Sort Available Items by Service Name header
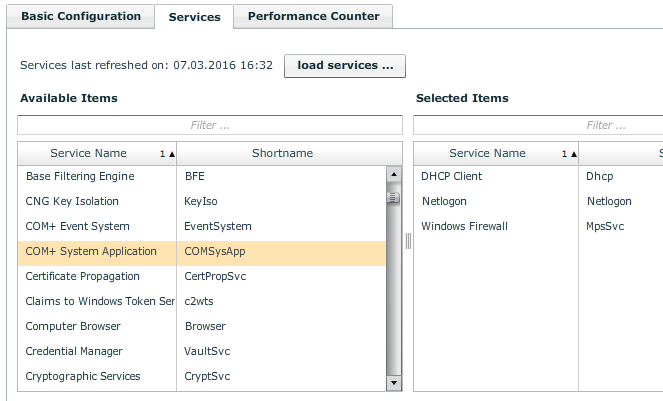The height and width of the screenshot is (401, 663). coord(89,153)
